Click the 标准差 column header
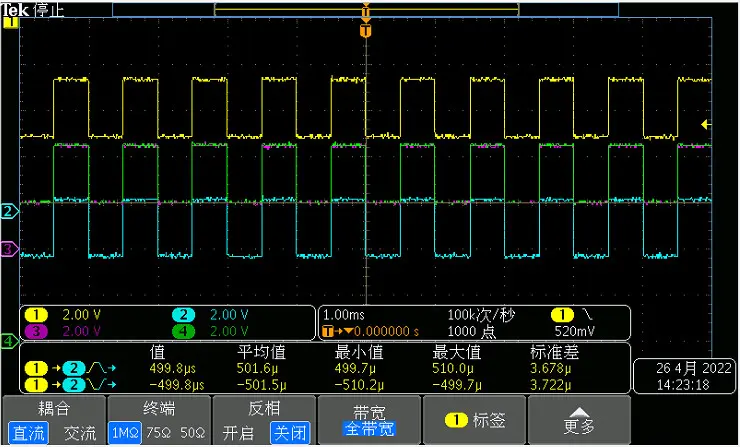The width and height of the screenshot is (740, 447). coord(555,352)
